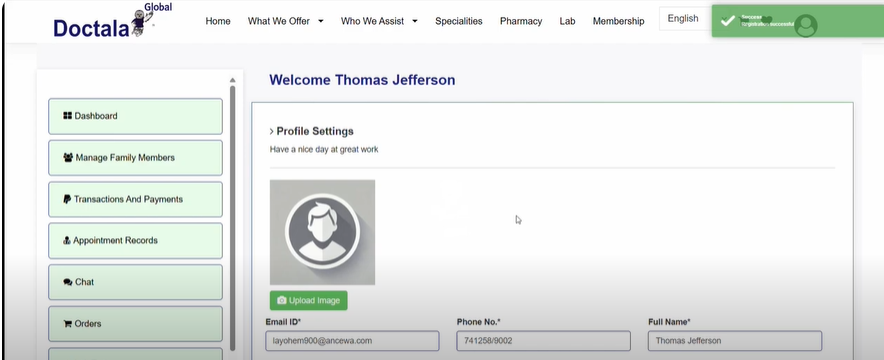The image size is (884, 360).
Task: Open the Specialities page
Action: (x=458, y=21)
